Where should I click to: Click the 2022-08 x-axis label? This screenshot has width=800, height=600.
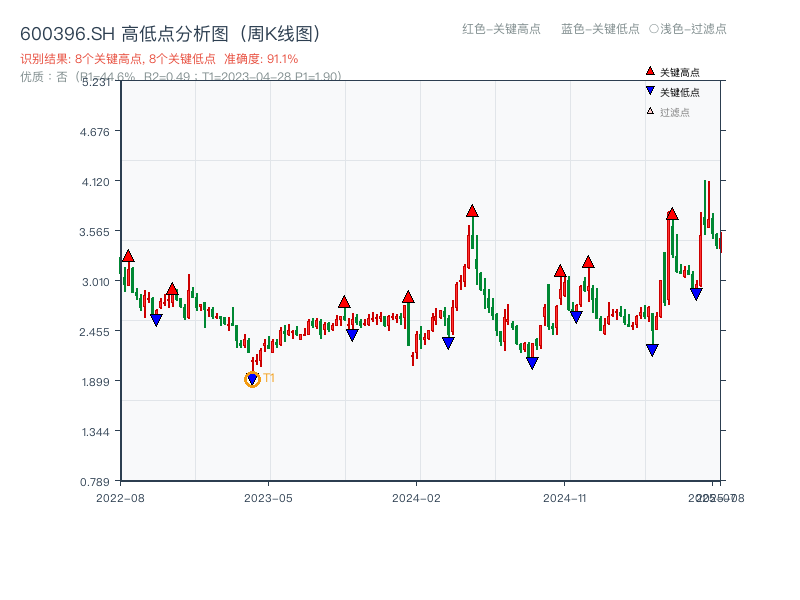click(x=120, y=498)
